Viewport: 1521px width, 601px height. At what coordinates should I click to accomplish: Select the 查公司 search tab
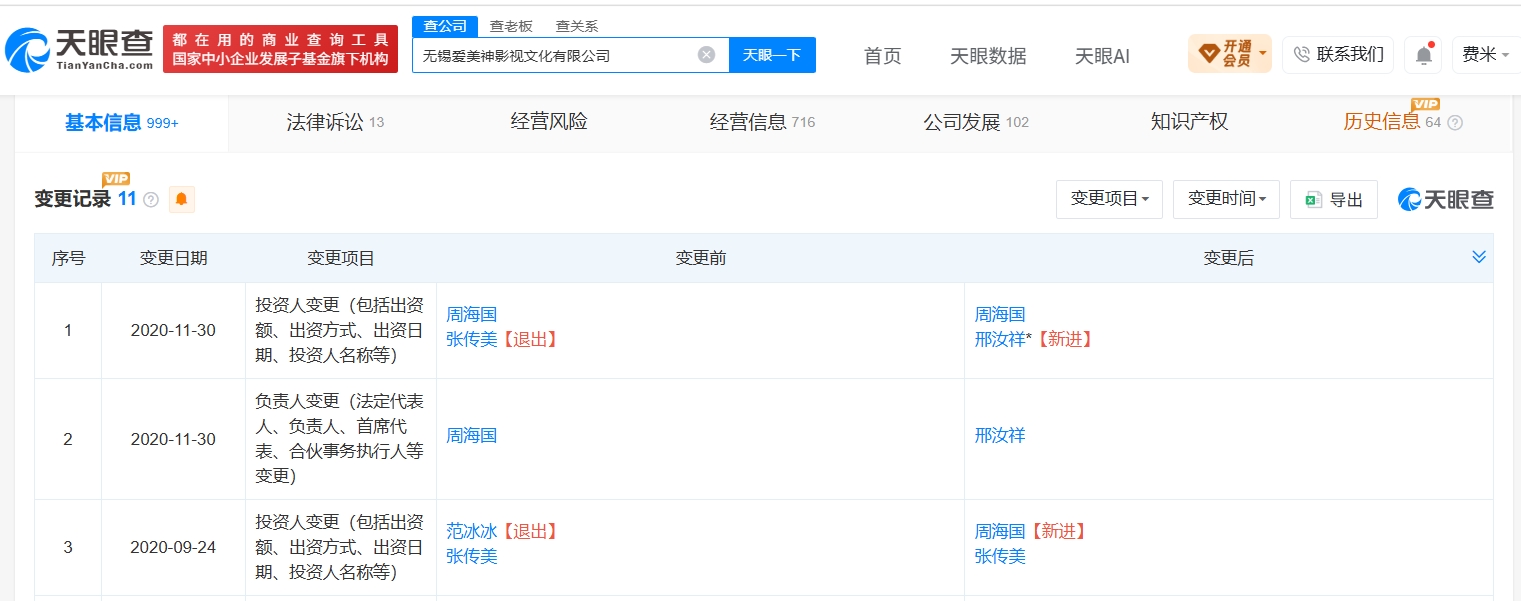445,26
